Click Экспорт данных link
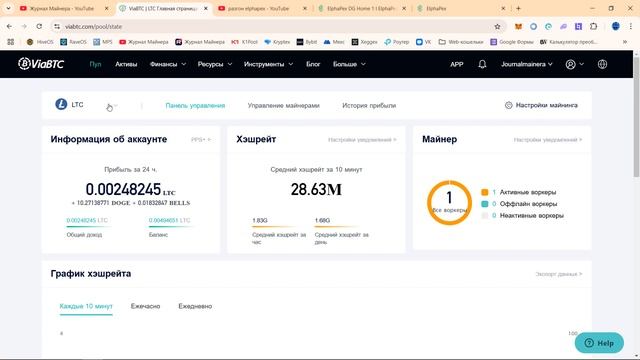Screen dimensions: 640x360 pyautogui.click(x=559, y=274)
